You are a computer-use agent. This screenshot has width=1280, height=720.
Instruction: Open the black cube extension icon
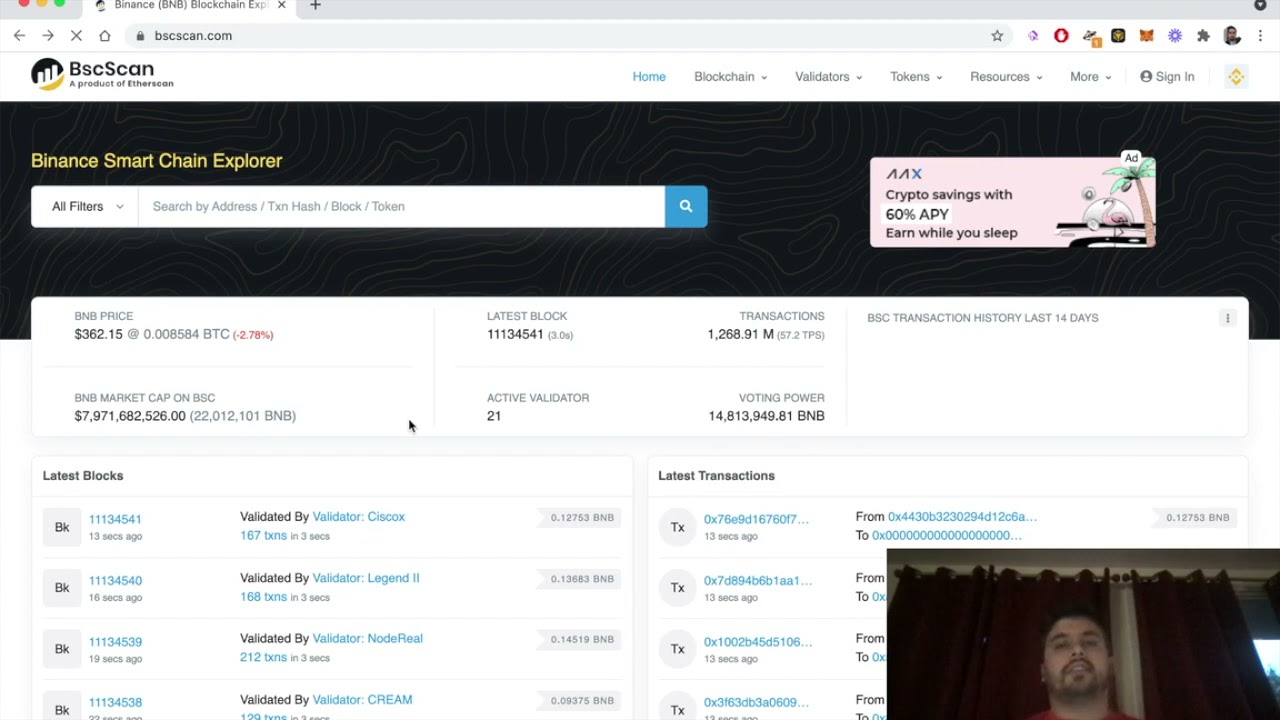[x=1118, y=36]
